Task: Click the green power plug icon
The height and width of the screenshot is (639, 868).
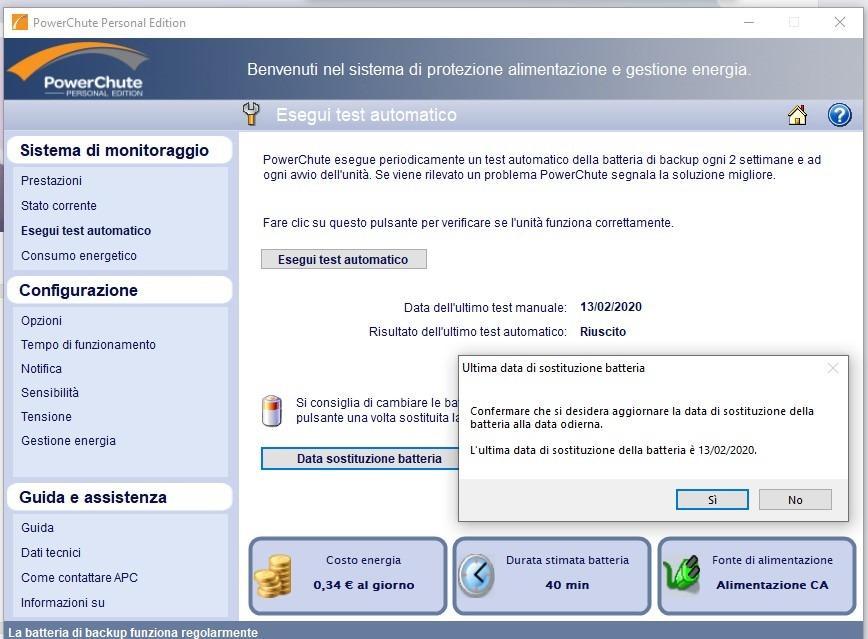Action: coord(681,574)
